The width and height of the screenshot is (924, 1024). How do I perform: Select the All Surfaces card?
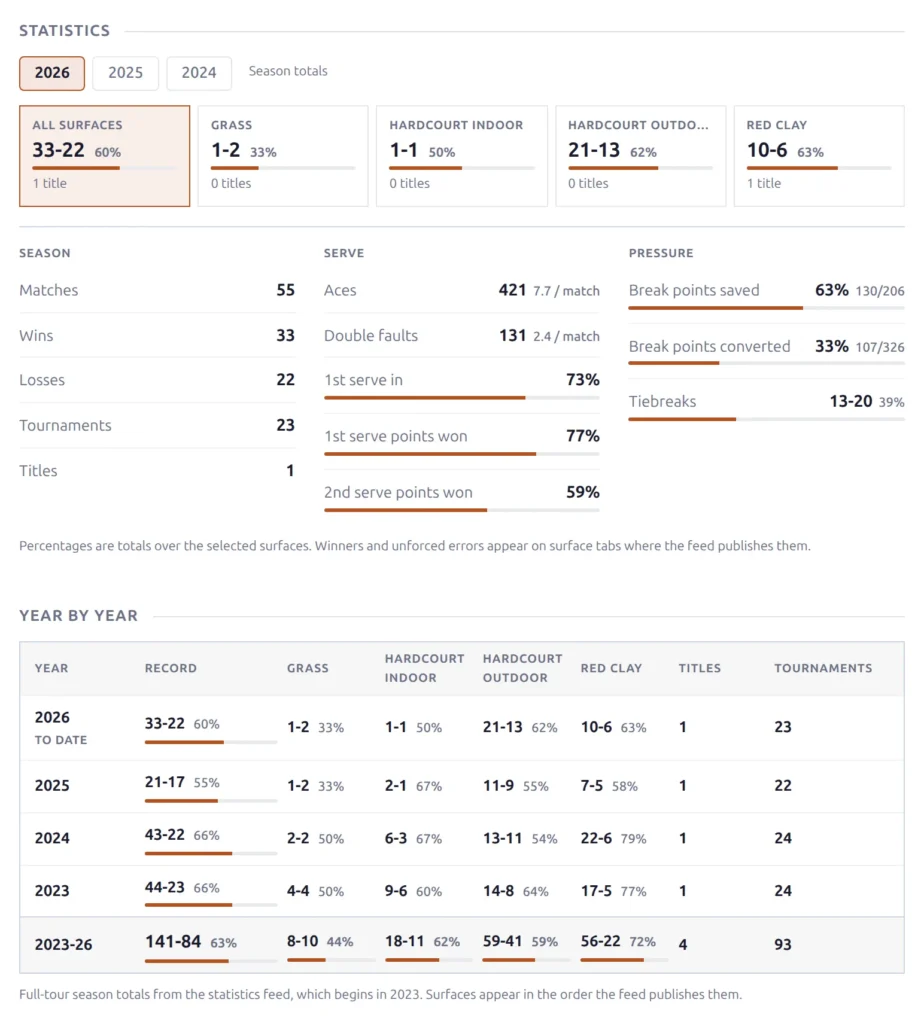104,156
